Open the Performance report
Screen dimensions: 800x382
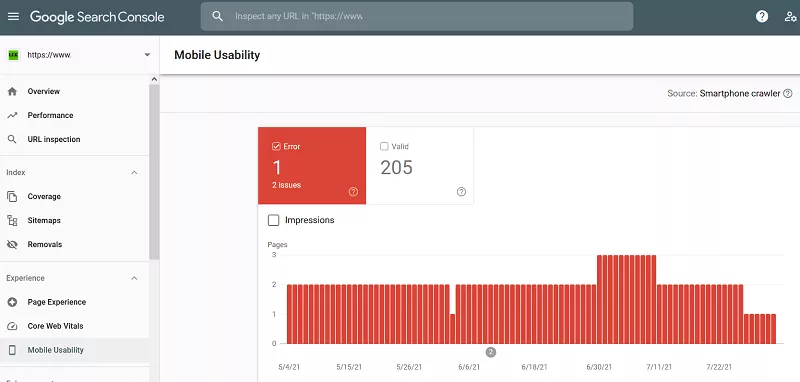click(x=74, y=116)
